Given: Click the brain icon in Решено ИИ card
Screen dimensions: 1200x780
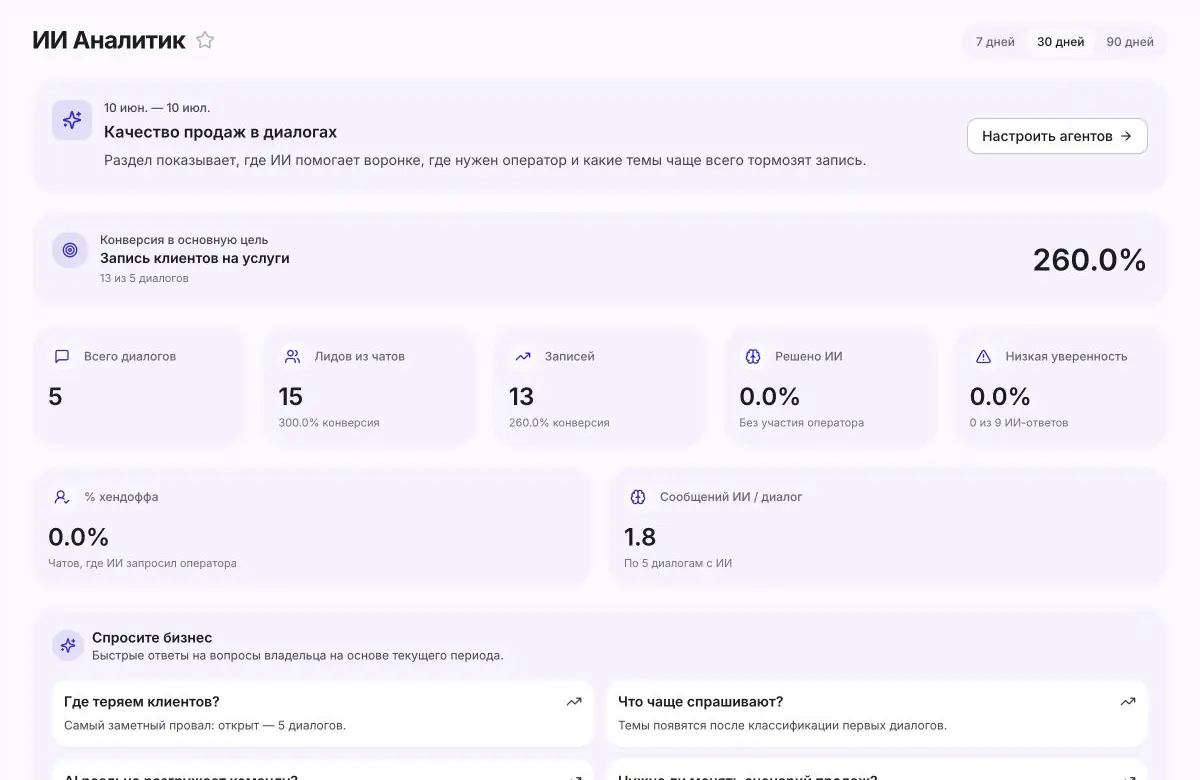Looking at the screenshot, I should (753, 356).
